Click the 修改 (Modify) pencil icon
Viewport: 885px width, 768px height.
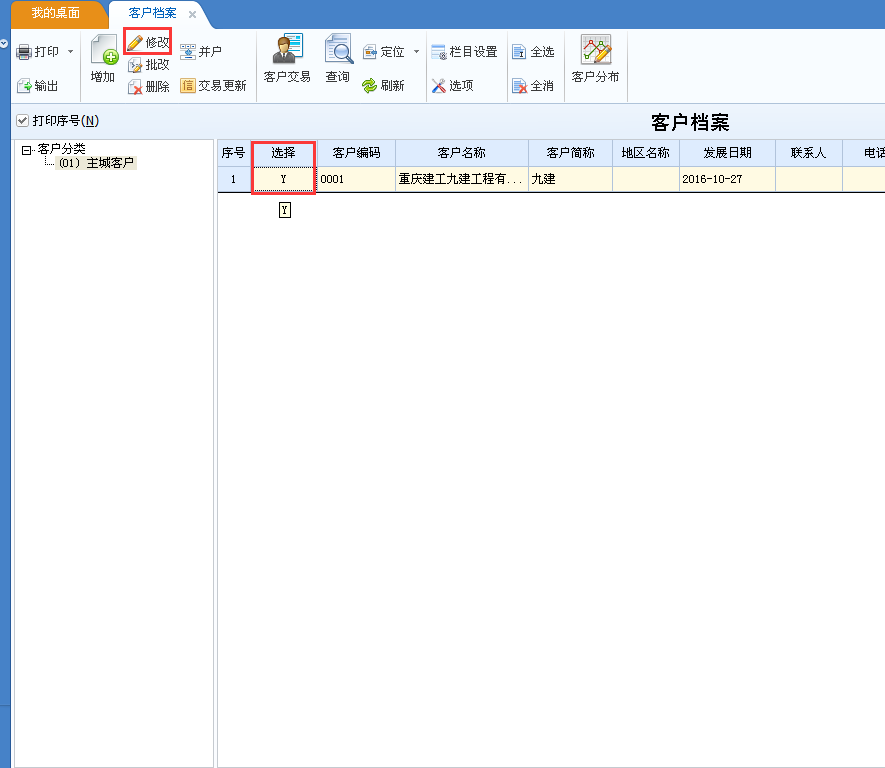(135, 42)
